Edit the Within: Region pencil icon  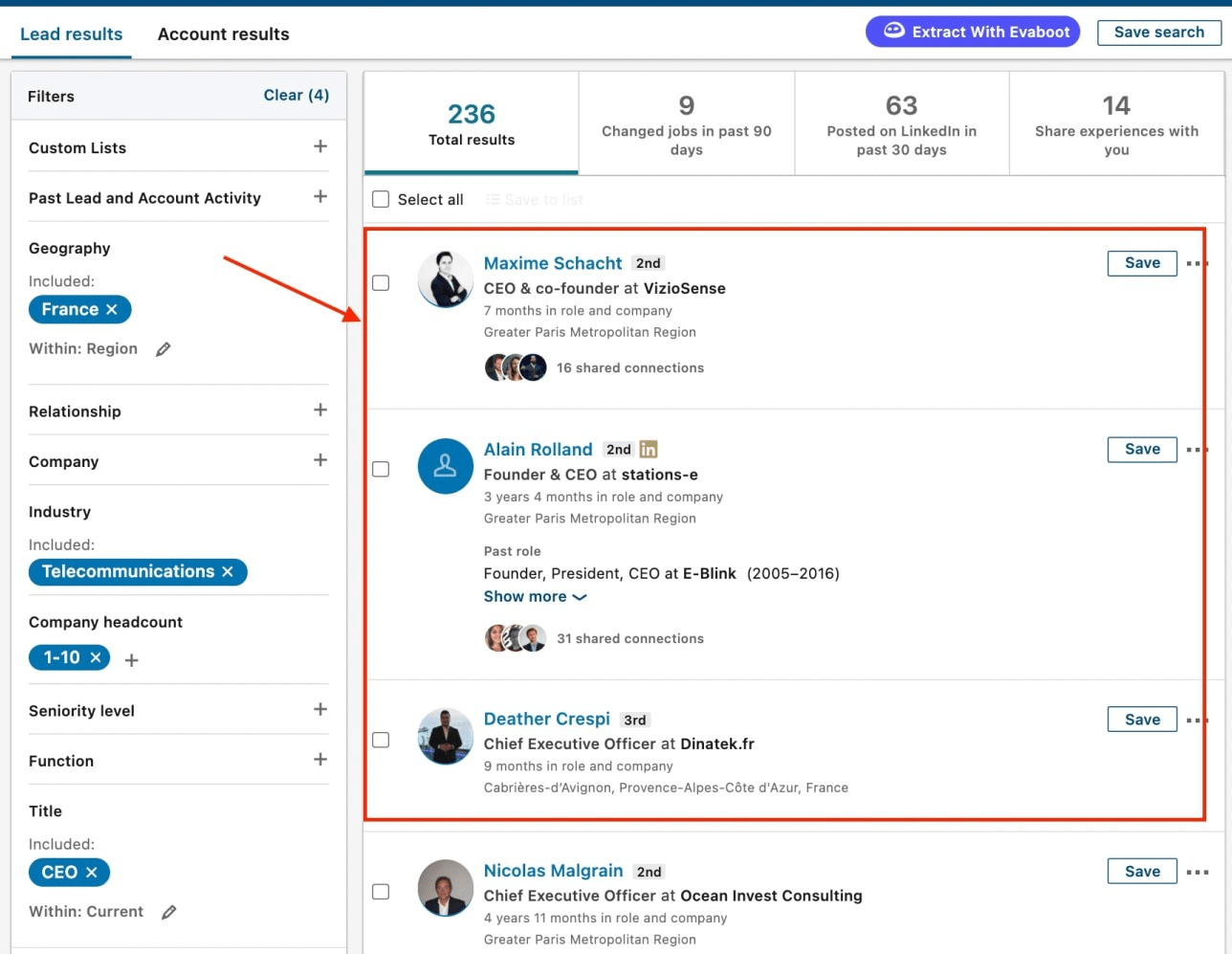164,349
